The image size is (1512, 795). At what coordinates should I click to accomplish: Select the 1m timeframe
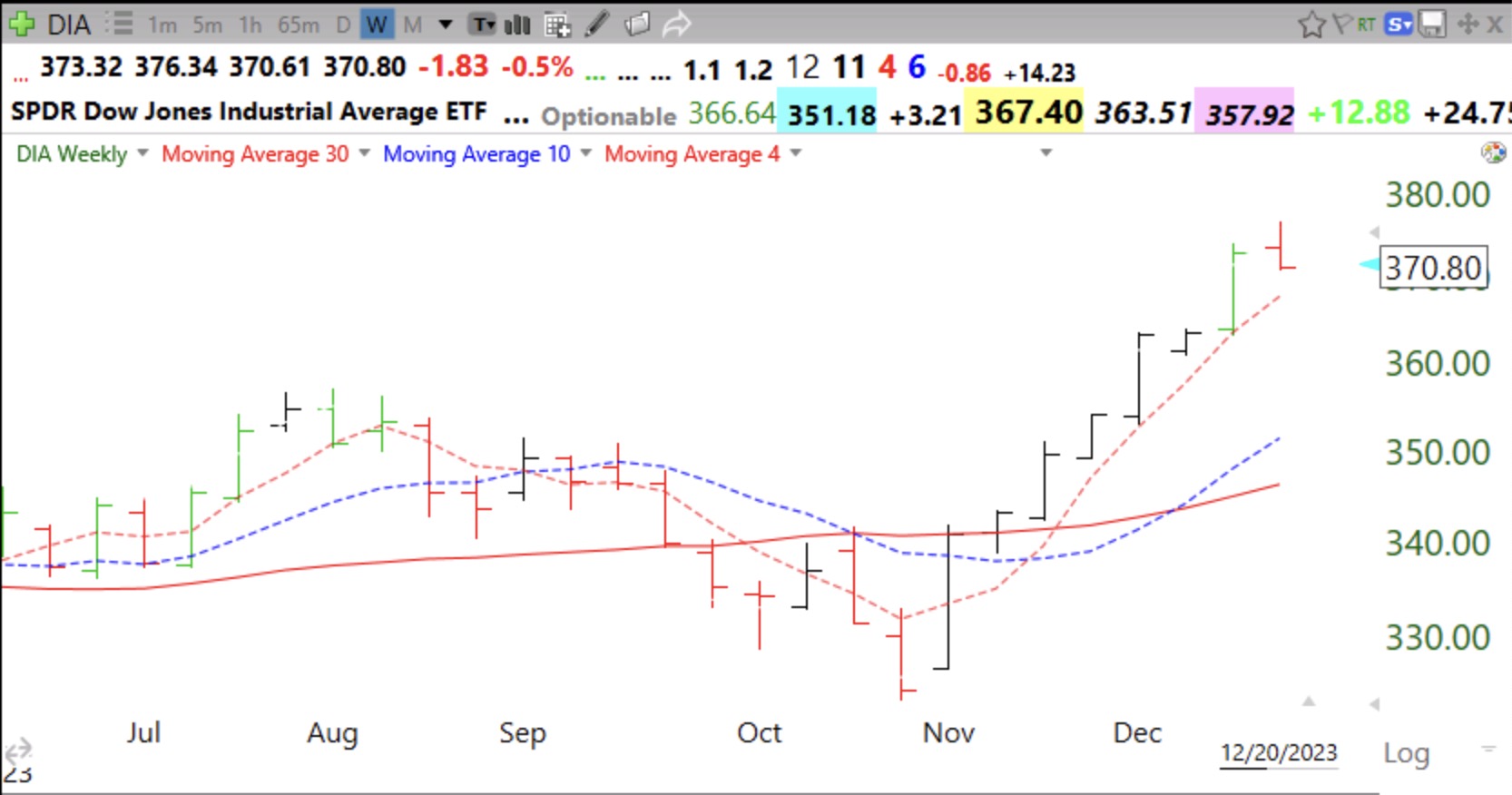click(162, 25)
